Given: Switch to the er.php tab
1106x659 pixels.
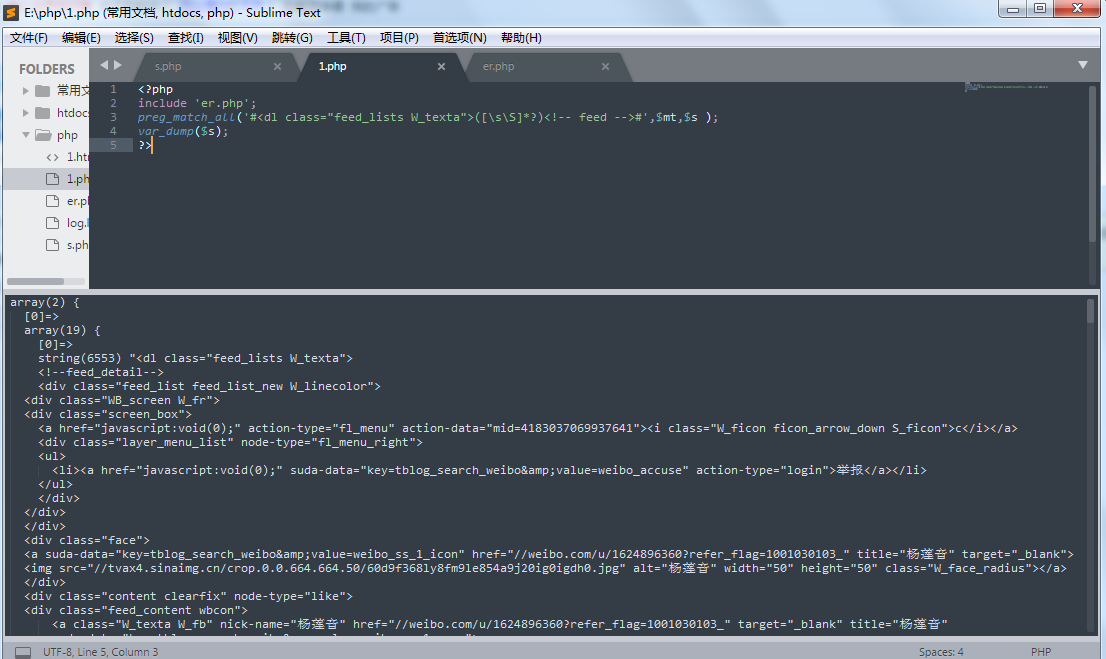Looking at the screenshot, I should coord(498,67).
